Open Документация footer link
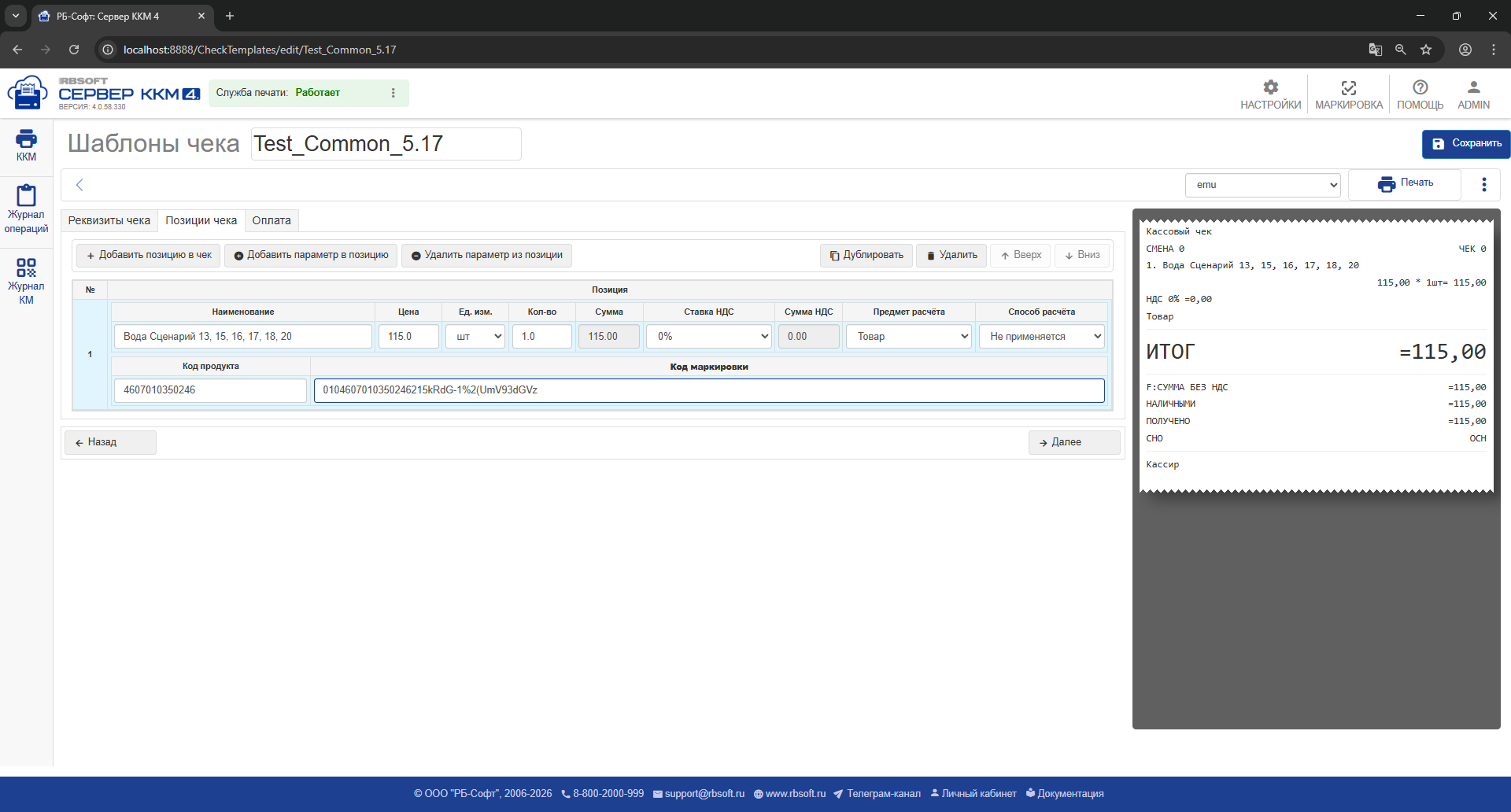 [x=1065, y=794]
